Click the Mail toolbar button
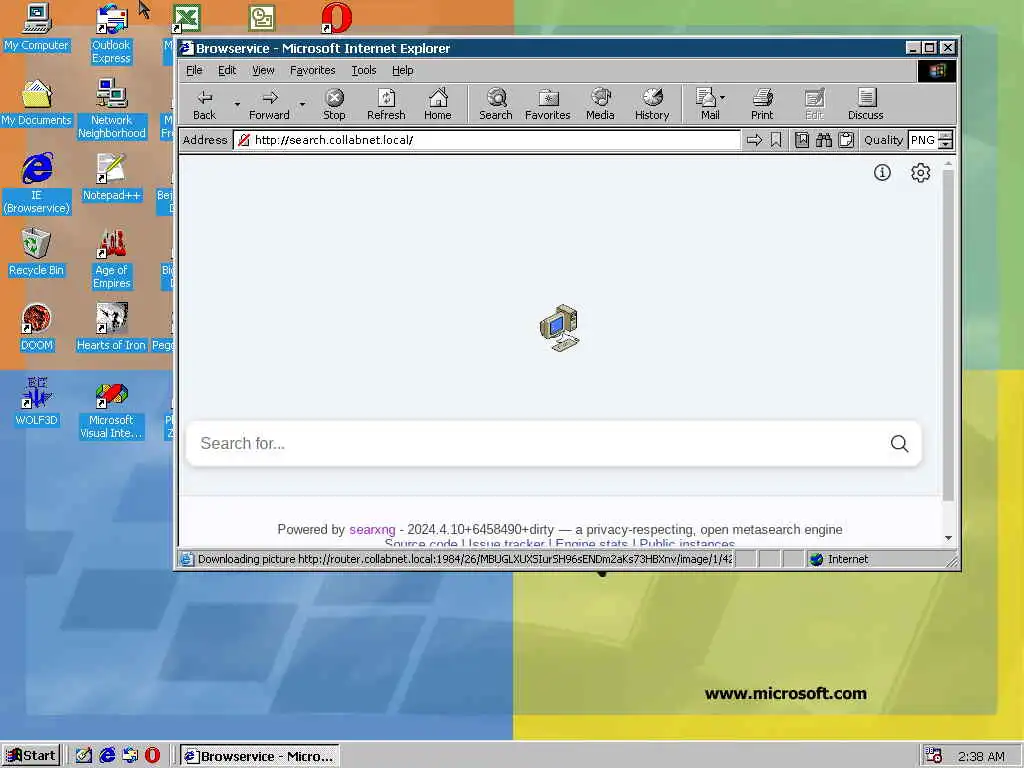The height and width of the screenshot is (768, 1024). (x=707, y=104)
